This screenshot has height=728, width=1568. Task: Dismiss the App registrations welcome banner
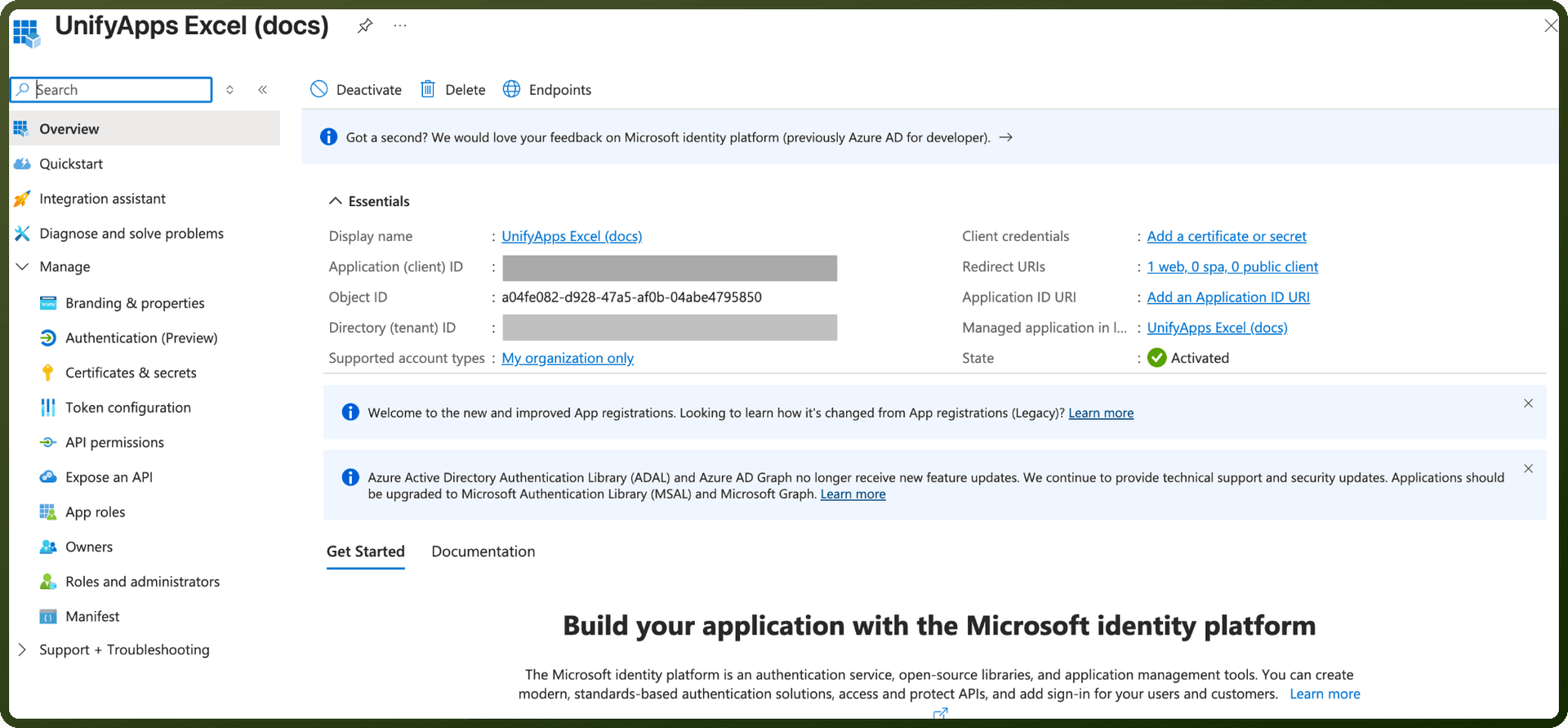1528,404
